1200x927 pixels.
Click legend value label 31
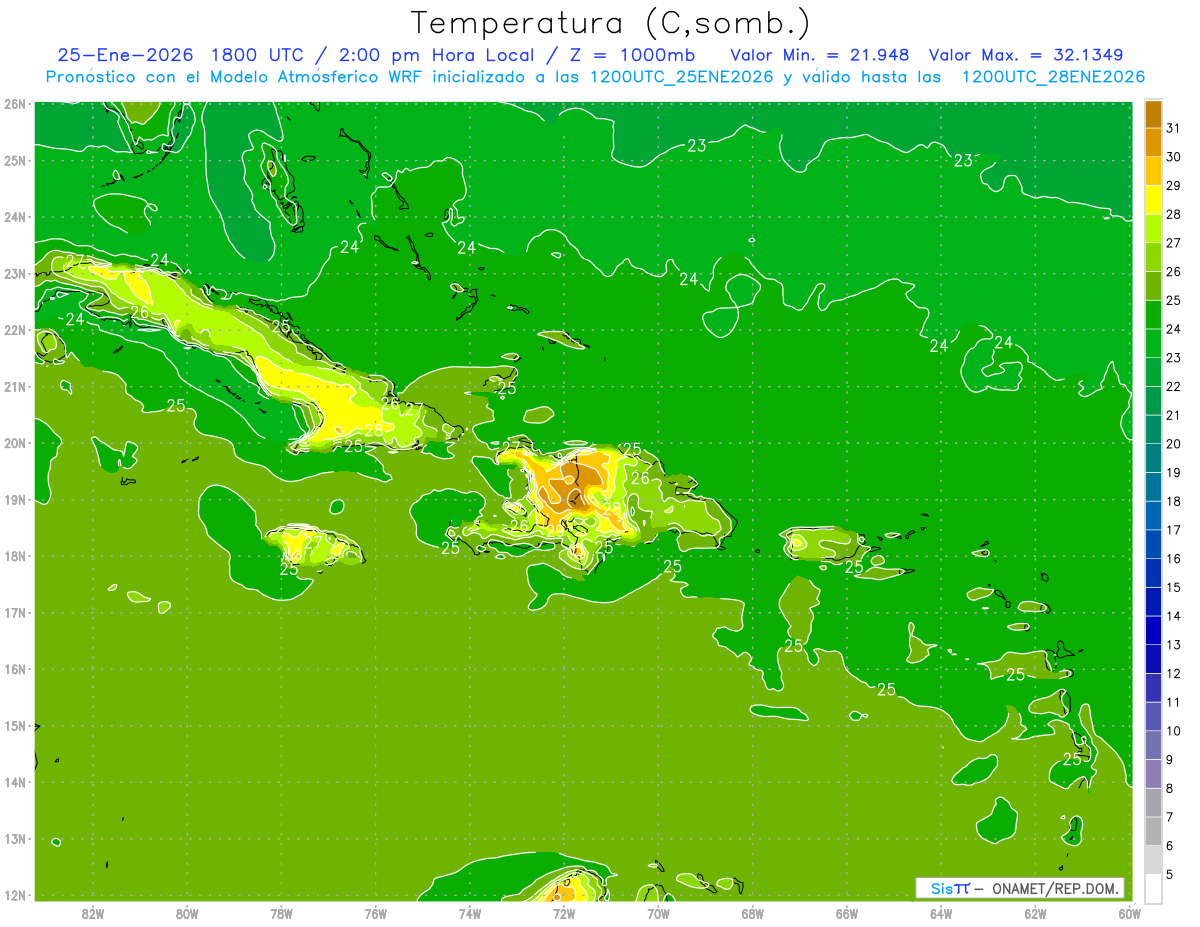click(1173, 129)
